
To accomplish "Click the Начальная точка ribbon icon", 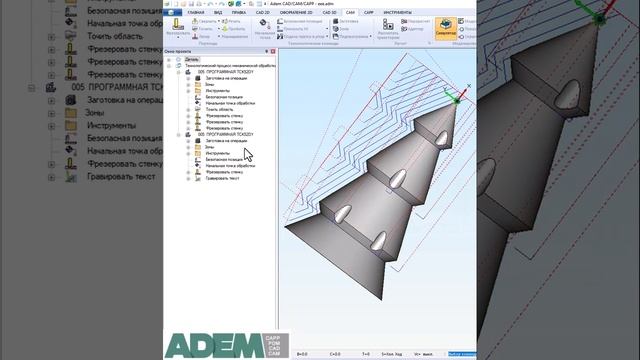I will 264,24.
